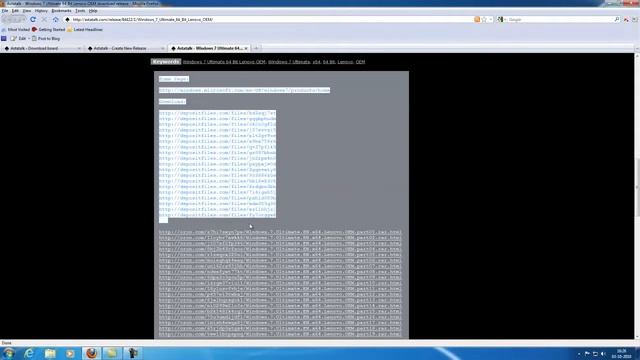Open a new tab with the plus button
Screen dimensions: 640x360
click(x=256, y=48)
